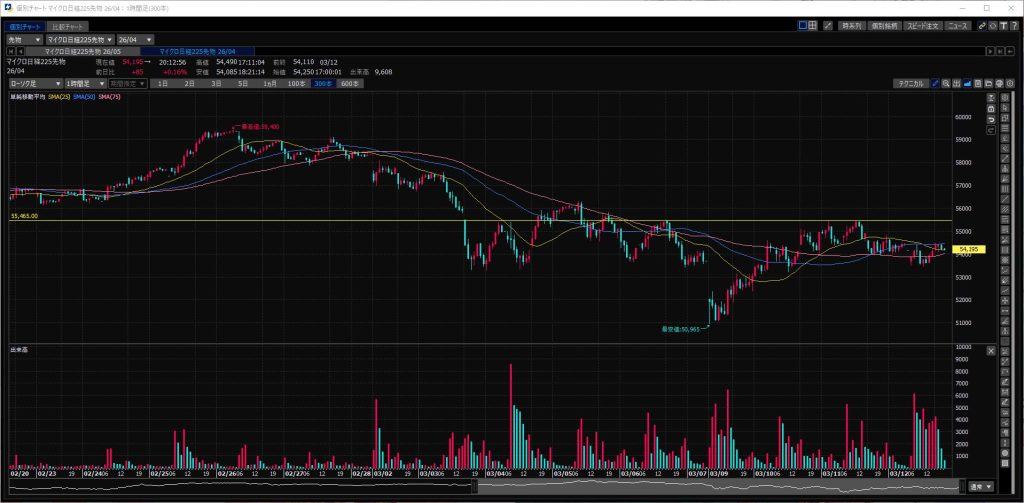This screenshot has height=503, width=1024.
Task: Click the bottom chart range scrollbar
Action: (x=720, y=487)
